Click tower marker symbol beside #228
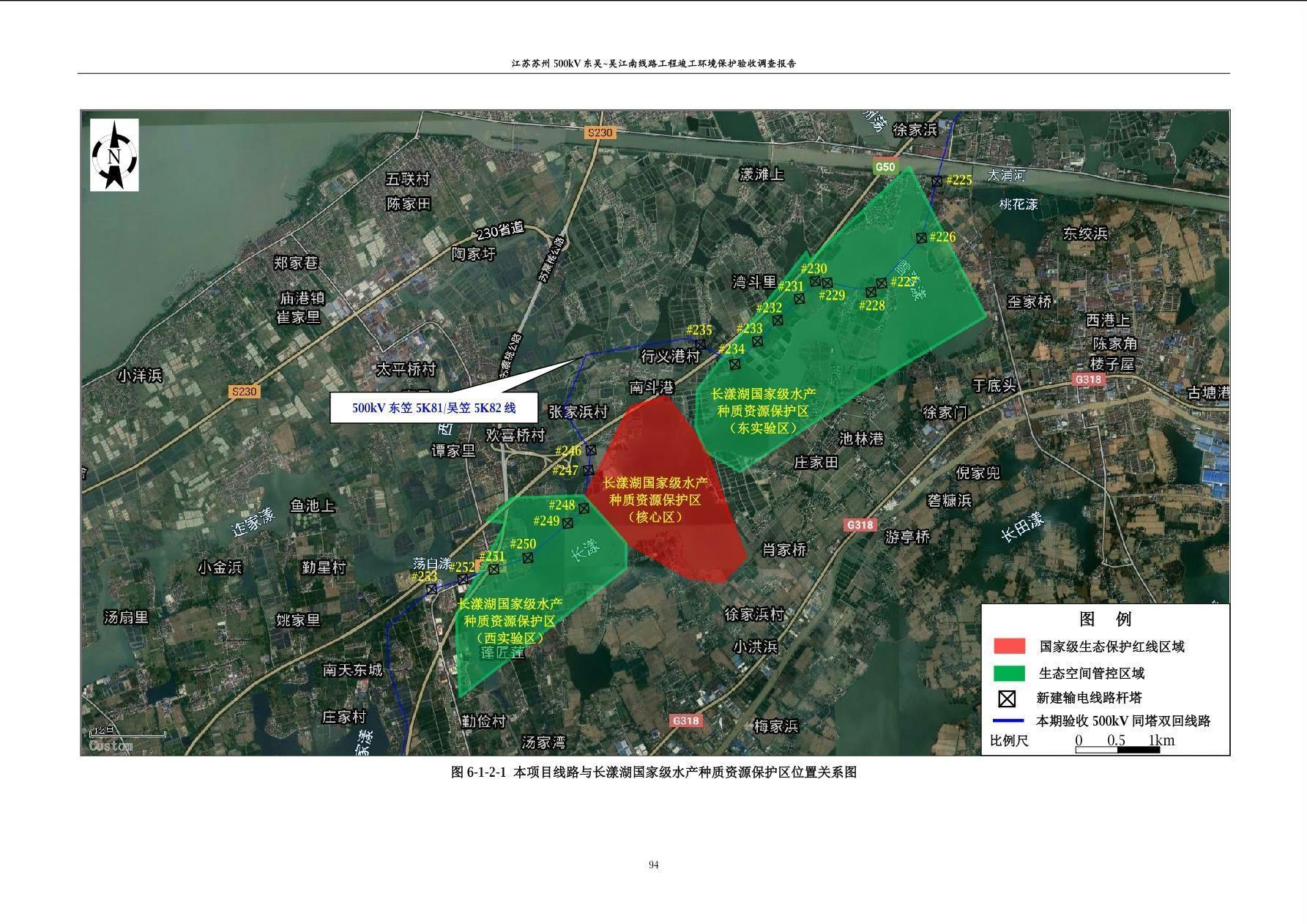The height and width of the screenshot is (924, 1307). 871,292
